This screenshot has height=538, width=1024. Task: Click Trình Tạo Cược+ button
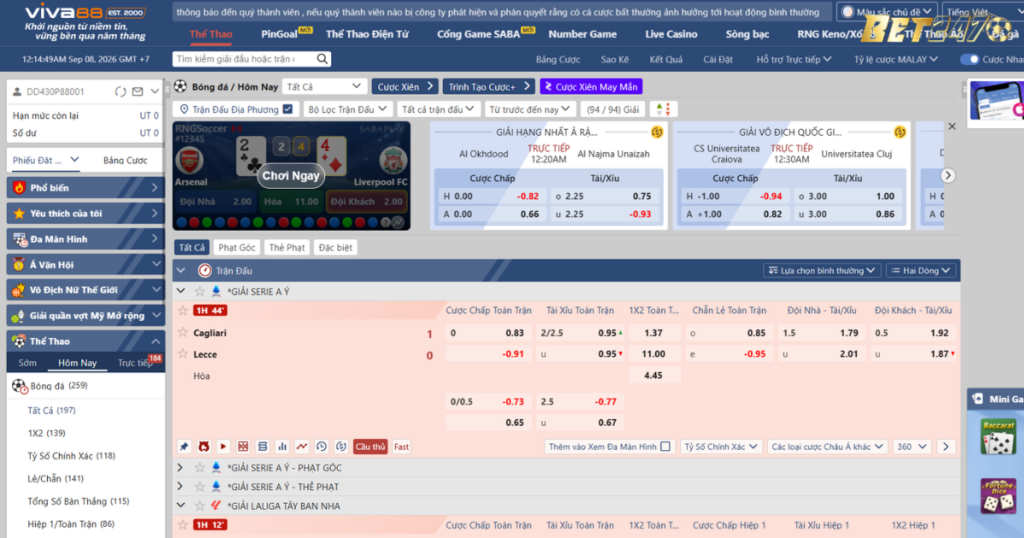(x=488, y=86)
